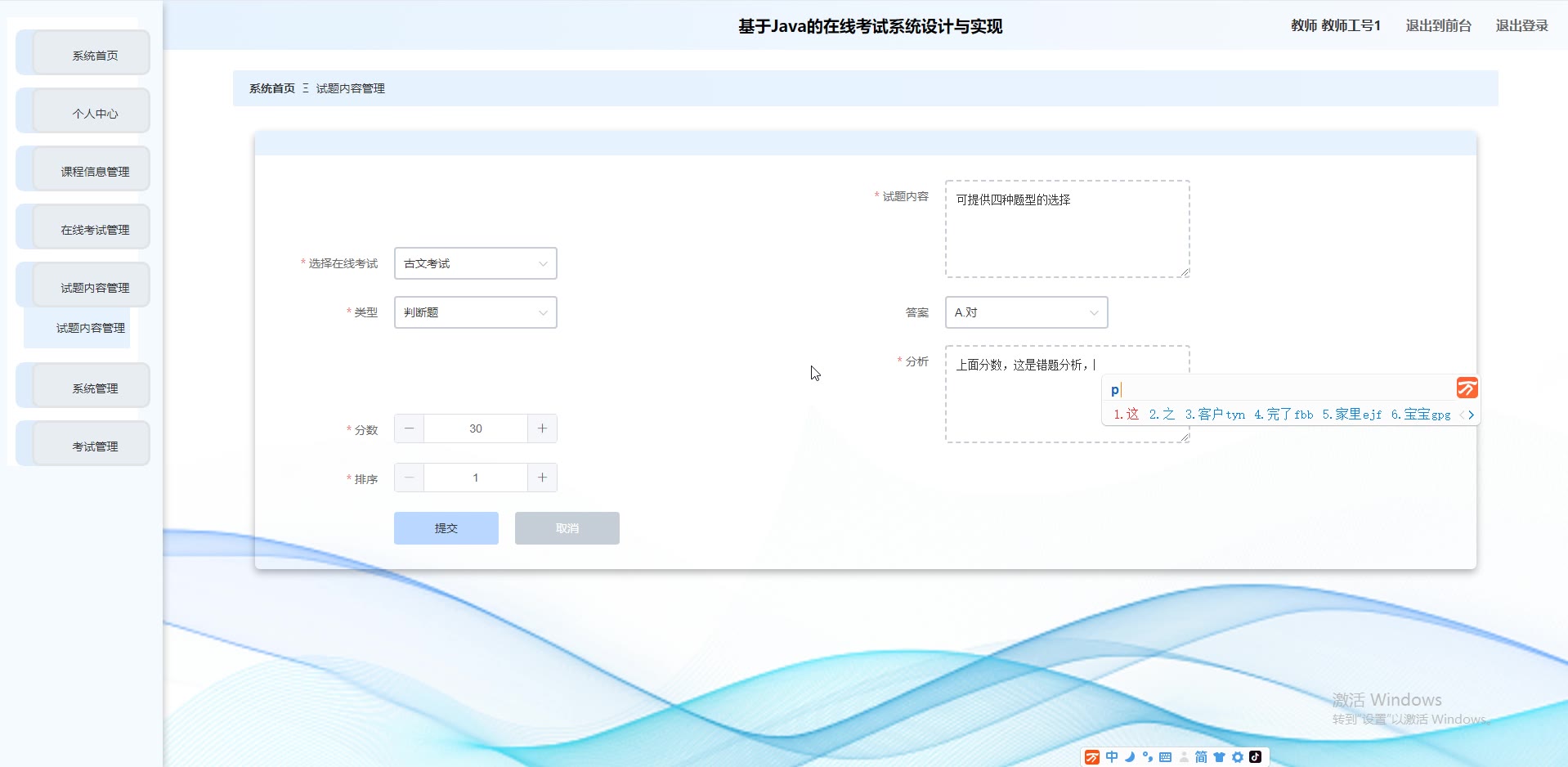1568x767 pixels.
Task: Click the IME logo on the bottom toolbar
Action: [x=1092, y=757]
